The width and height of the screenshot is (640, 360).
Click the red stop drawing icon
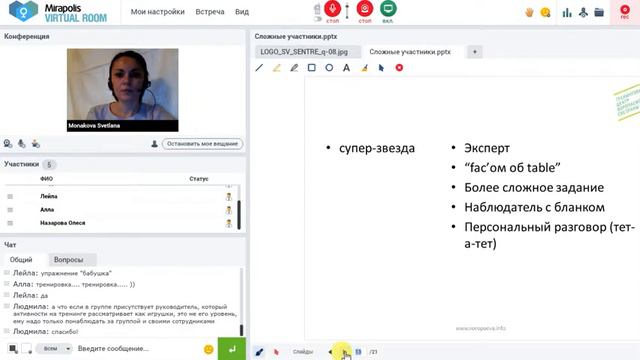[x=399, y=68]
